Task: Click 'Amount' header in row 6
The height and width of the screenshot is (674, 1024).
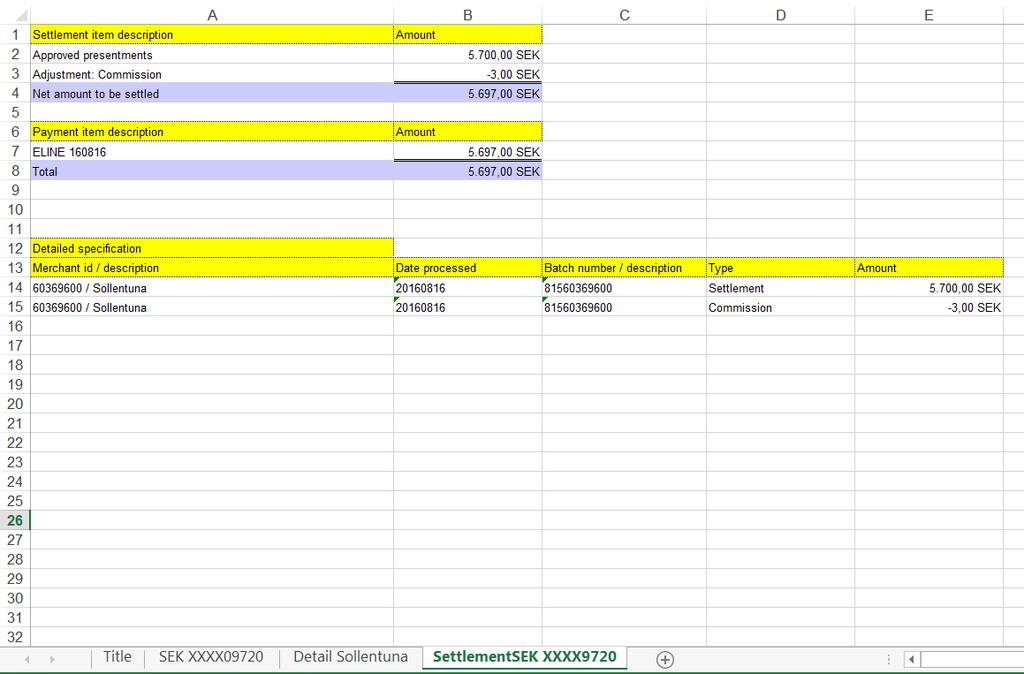Action: tap(468, 132)
